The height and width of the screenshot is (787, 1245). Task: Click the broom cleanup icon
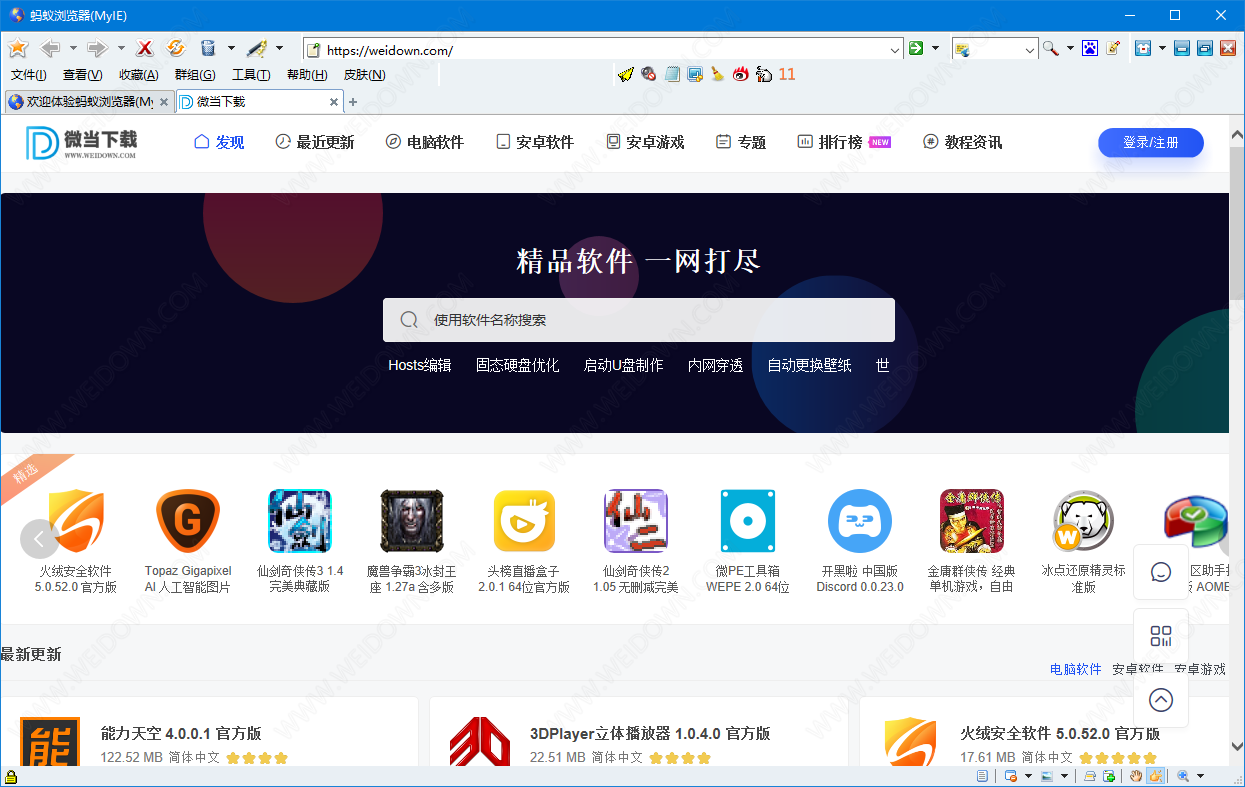(717, 74)
